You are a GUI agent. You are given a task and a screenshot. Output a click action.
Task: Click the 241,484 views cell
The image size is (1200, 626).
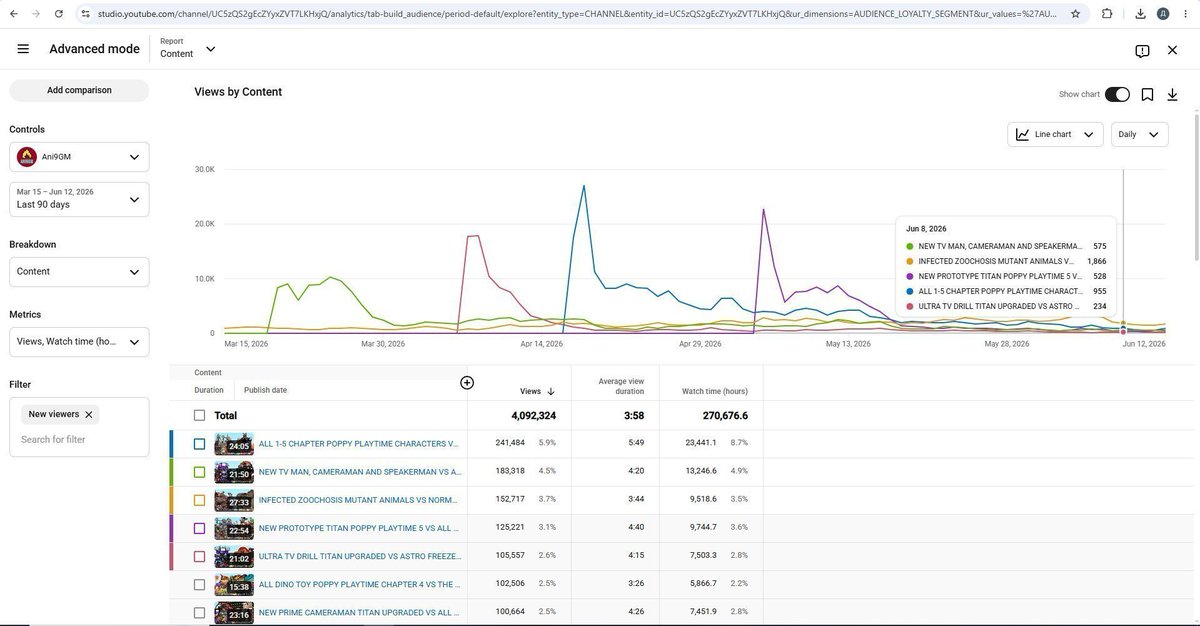(510, 443)
